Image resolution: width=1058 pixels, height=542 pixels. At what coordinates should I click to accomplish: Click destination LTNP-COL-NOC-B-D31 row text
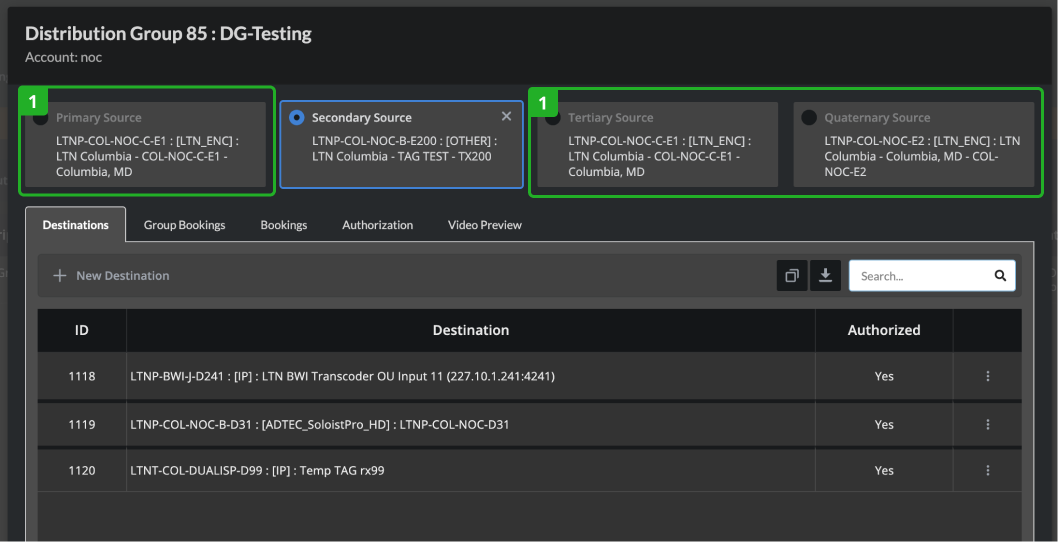(319, 425)
